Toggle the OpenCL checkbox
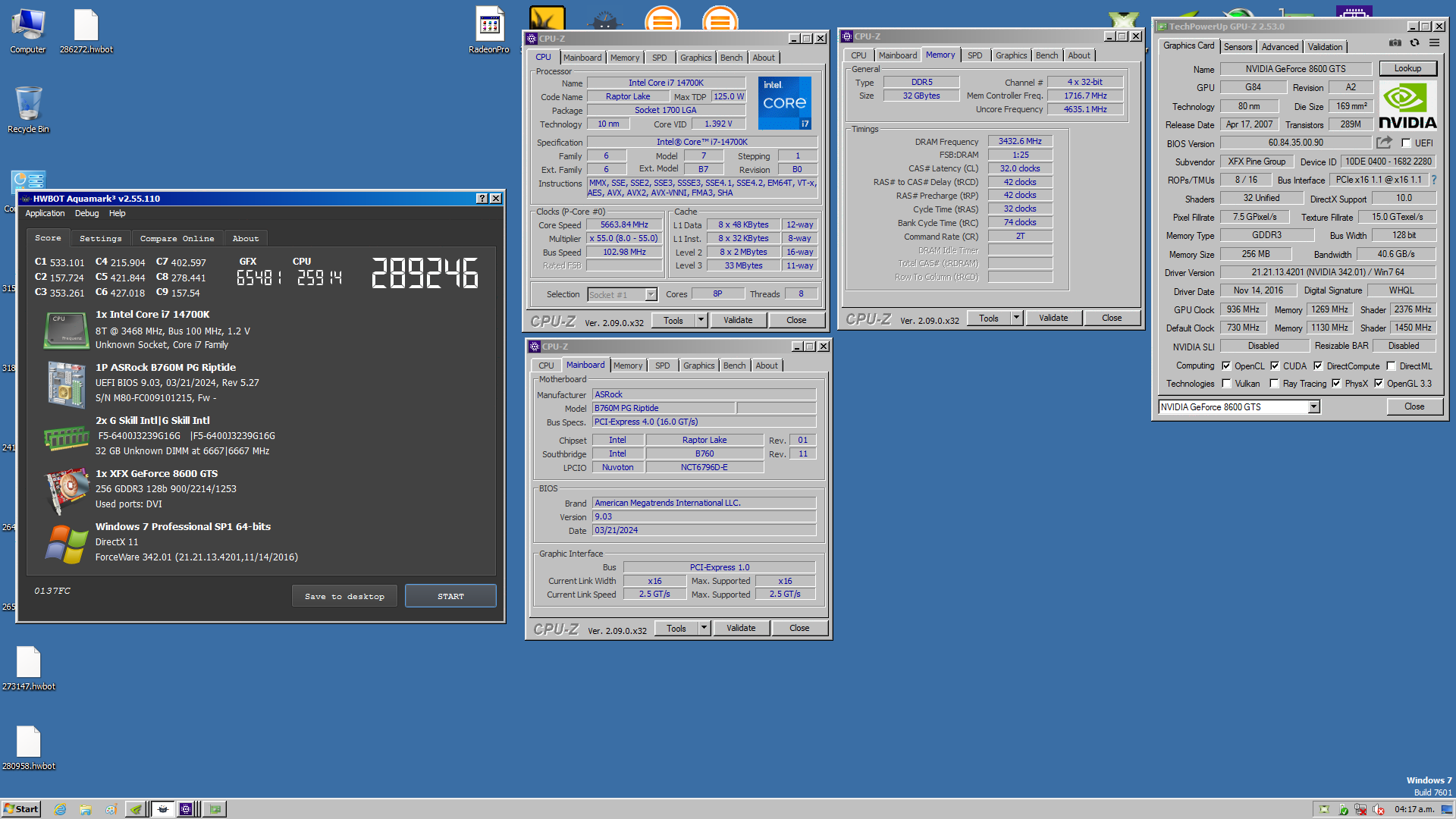 1226,366
